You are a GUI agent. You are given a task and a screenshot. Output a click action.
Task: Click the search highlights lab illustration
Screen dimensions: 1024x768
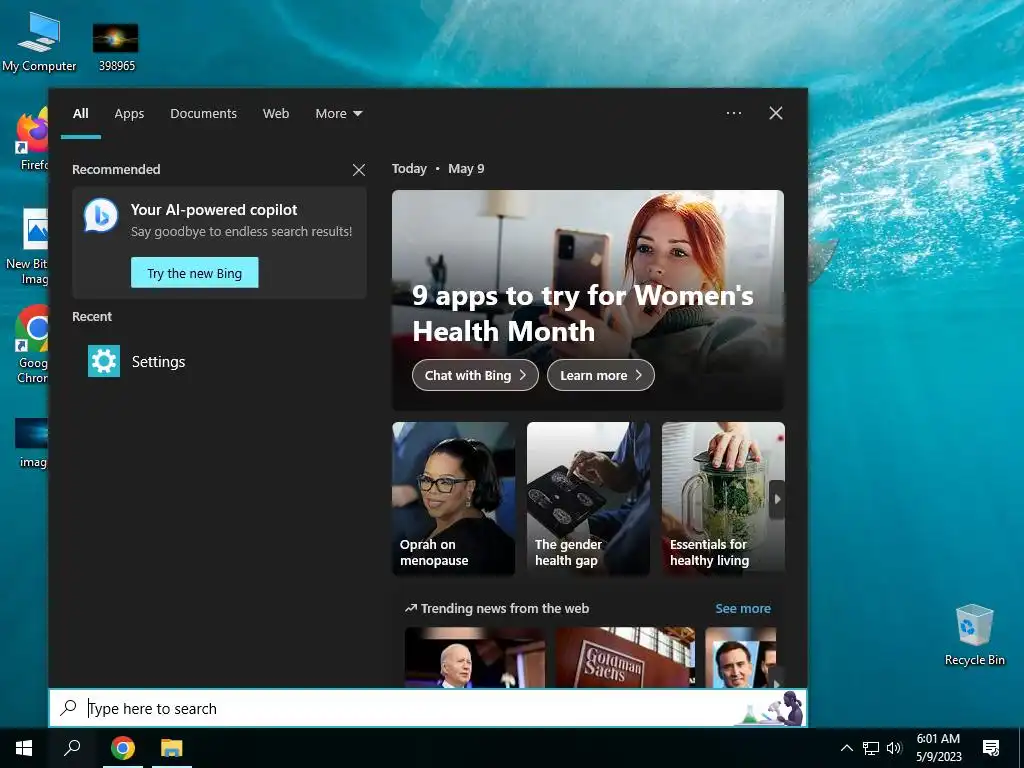[772, 708]
